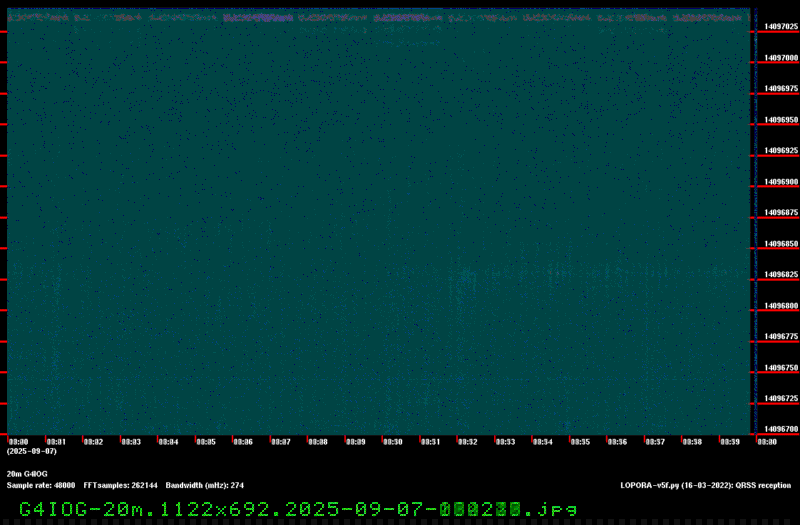
Task: Click the time-axis label ending in :32
Action: (x=468, y=442)
